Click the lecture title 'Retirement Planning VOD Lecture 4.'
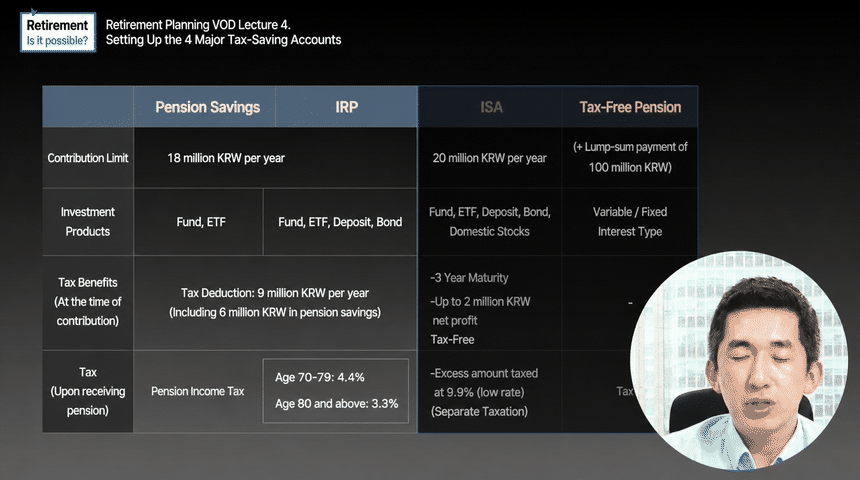Viewport: 860px width, 480px height. click(x=198, y=25)
